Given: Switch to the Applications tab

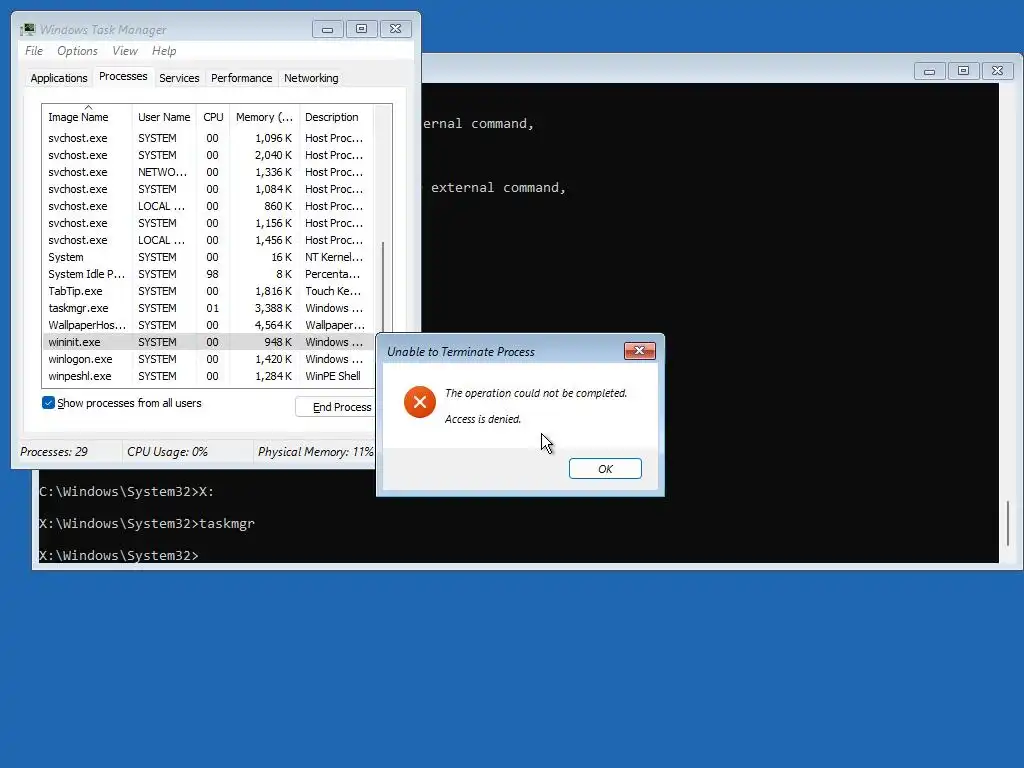Looking at the screenshot, I should coord(59,78).
